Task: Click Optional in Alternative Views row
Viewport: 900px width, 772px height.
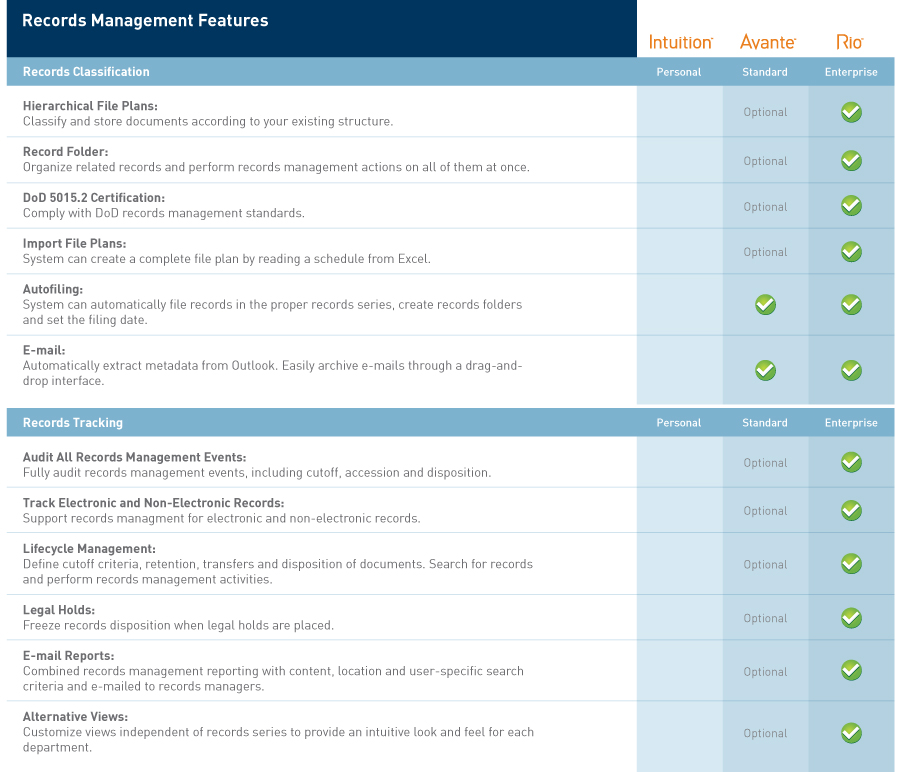Action: click(765, 734)
